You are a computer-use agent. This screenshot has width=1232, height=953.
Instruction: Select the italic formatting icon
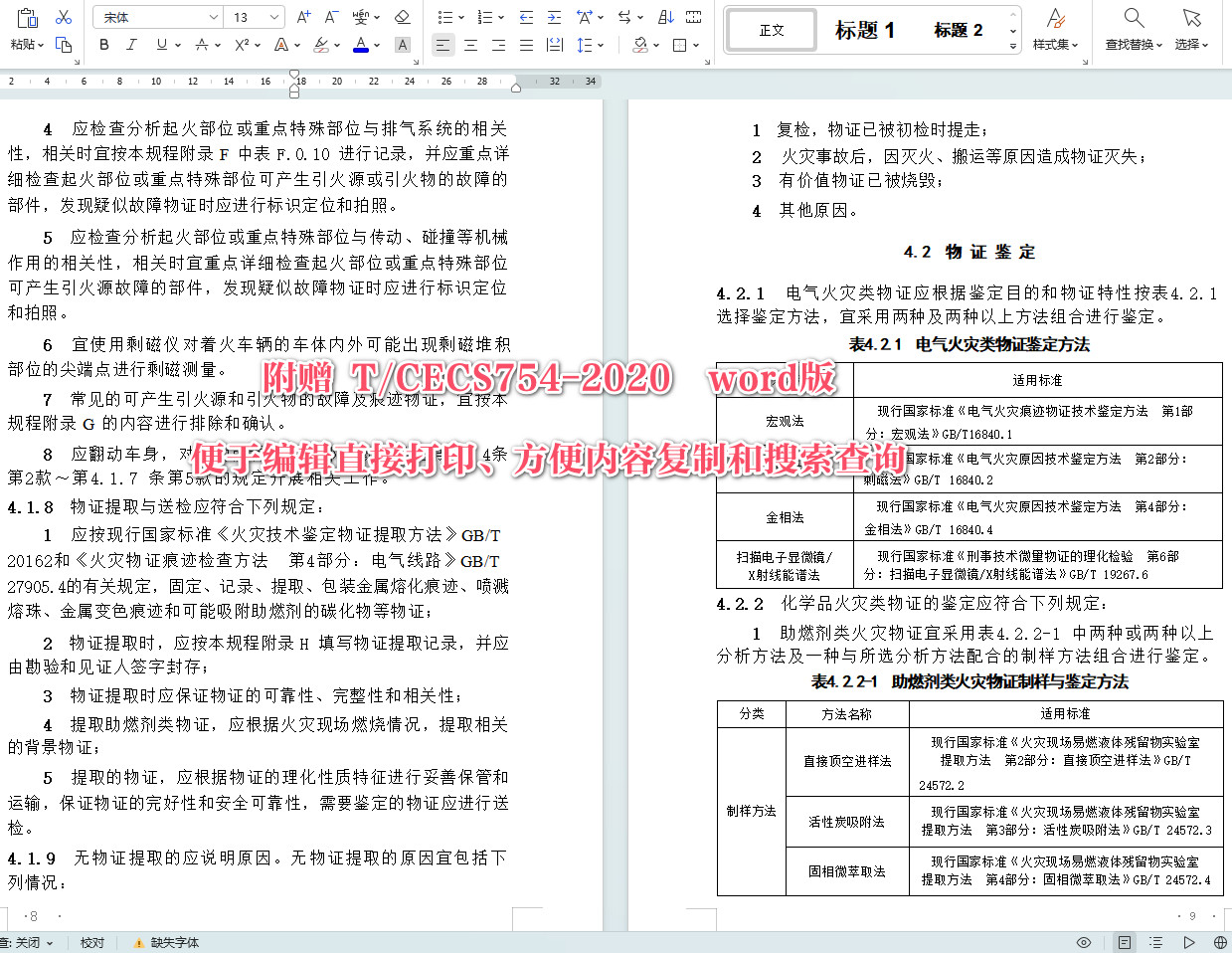130,45
